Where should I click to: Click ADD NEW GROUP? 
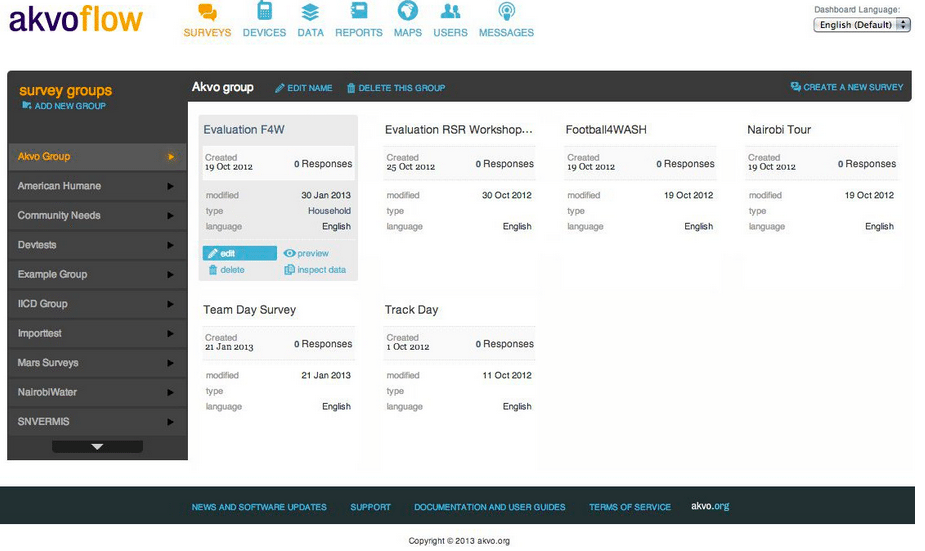[70, 106]
